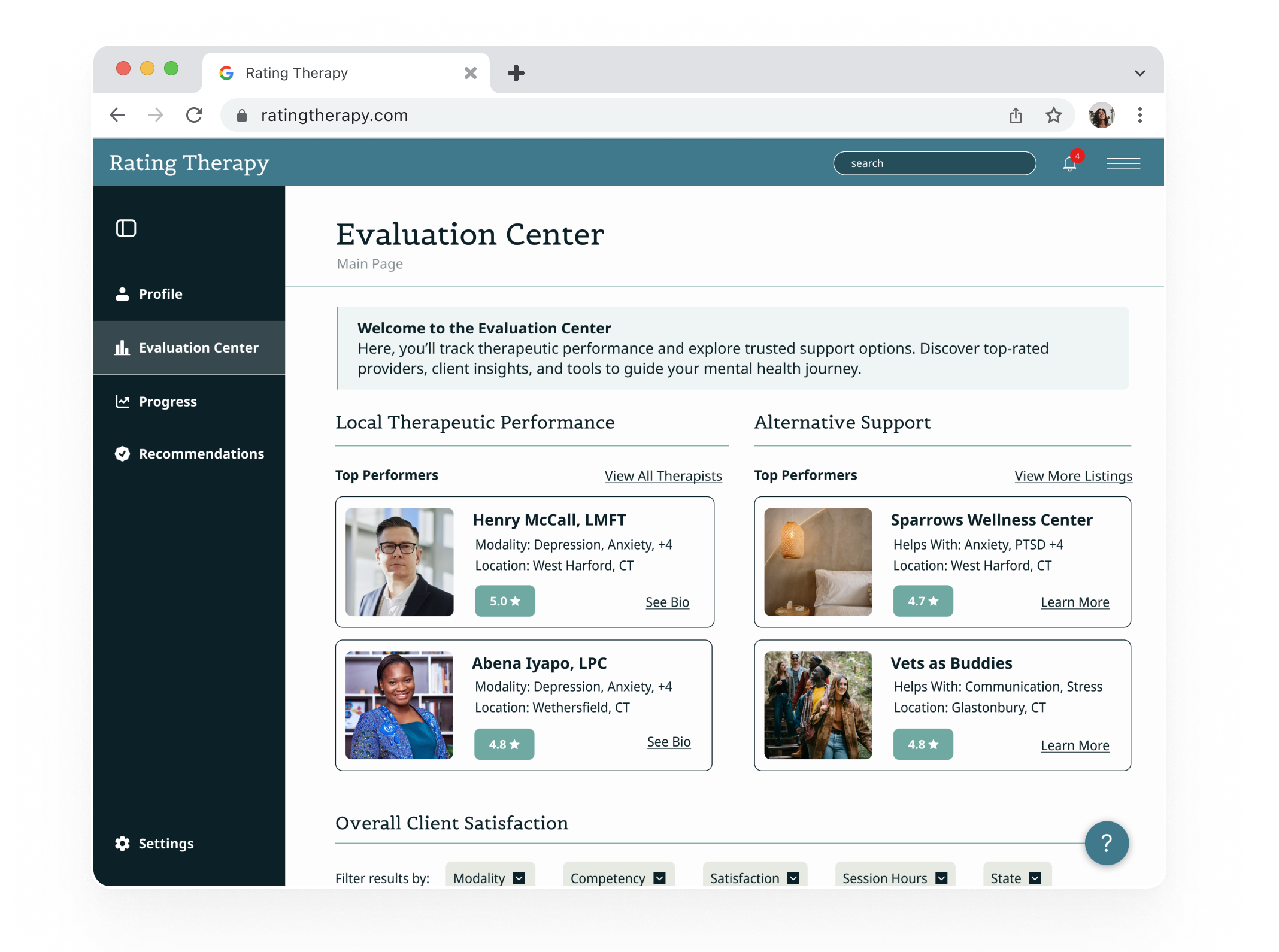Open Recommendations in sidebar

click(x=201, y=454)
